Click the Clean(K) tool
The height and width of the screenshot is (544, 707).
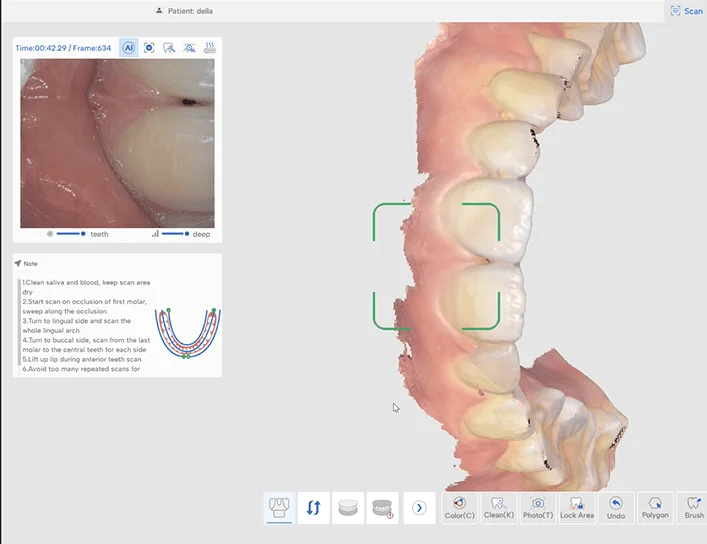pyautogui.click(x=498, y=508)
